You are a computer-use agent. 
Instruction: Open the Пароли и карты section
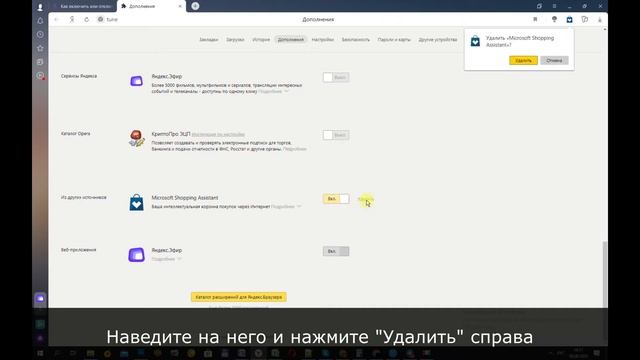point(394,40)
